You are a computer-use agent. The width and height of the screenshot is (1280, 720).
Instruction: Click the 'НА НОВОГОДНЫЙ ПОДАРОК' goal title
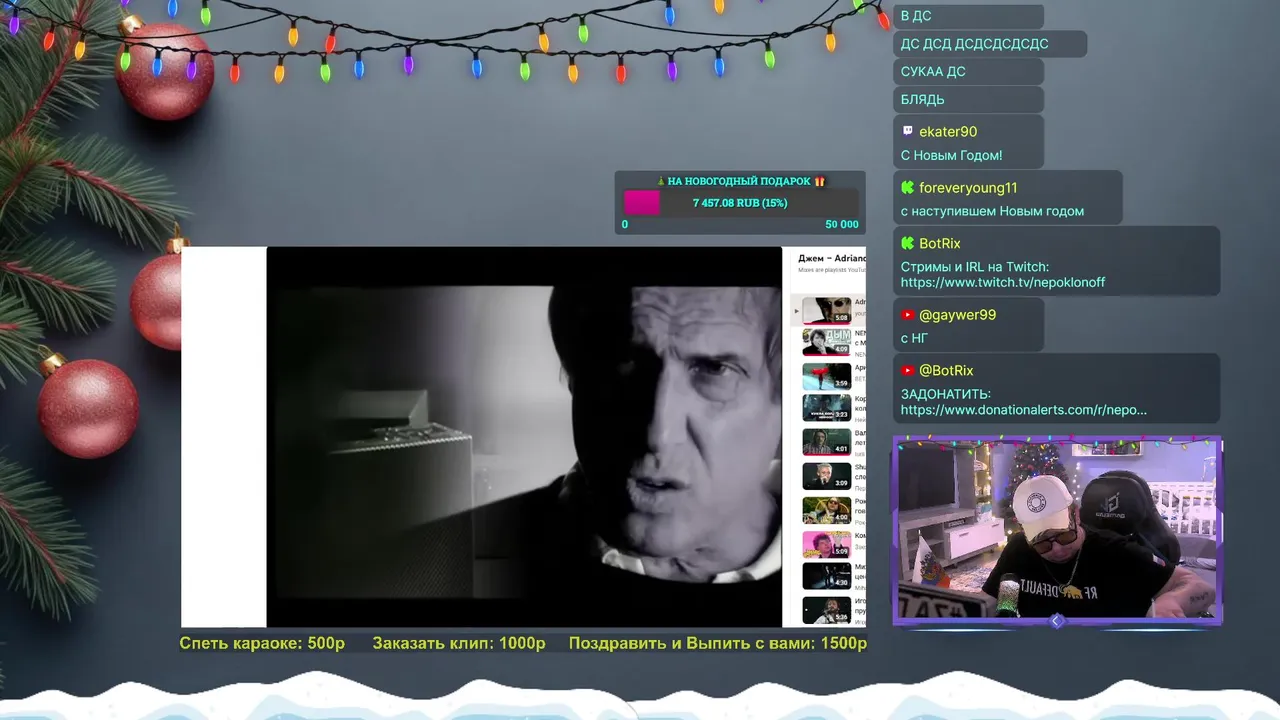click(x=739, y=181)
